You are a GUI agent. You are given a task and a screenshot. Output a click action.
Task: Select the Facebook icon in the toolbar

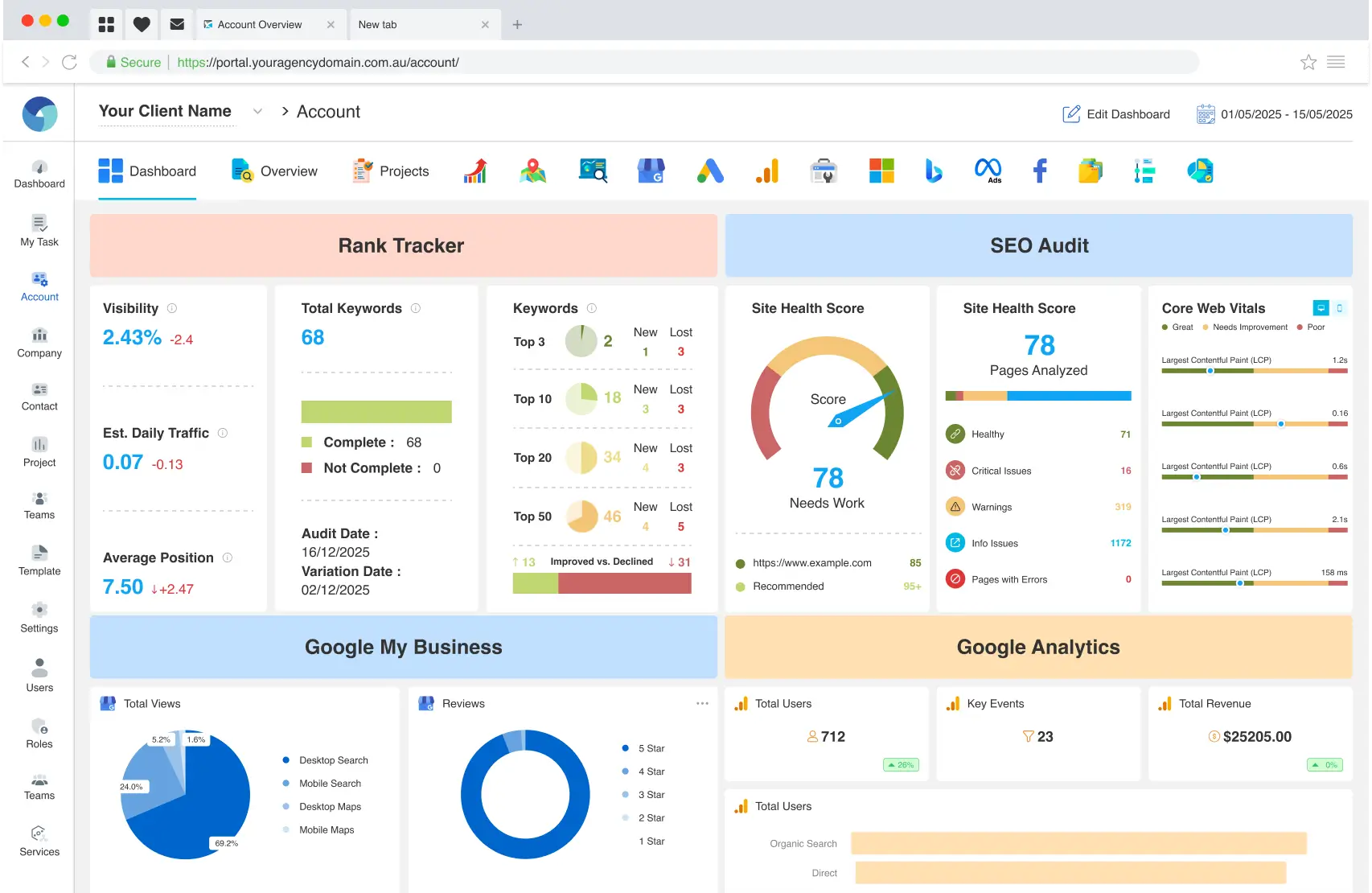point(1039,171)
